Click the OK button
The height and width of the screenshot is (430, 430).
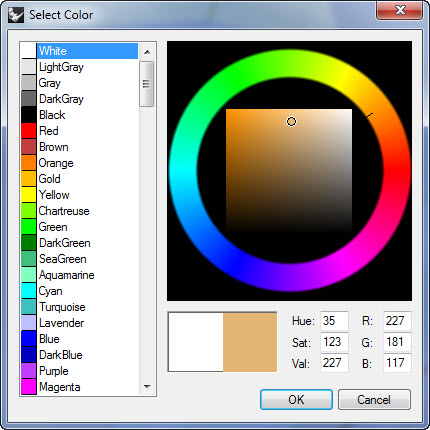[296, 399]
